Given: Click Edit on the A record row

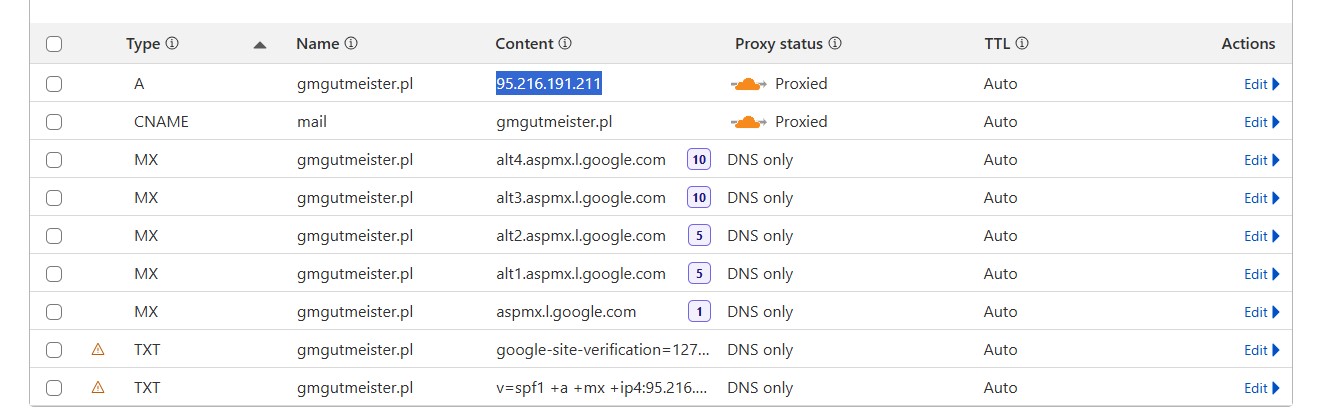Looking at the screenshot, I should click(x=1261, y=84).
